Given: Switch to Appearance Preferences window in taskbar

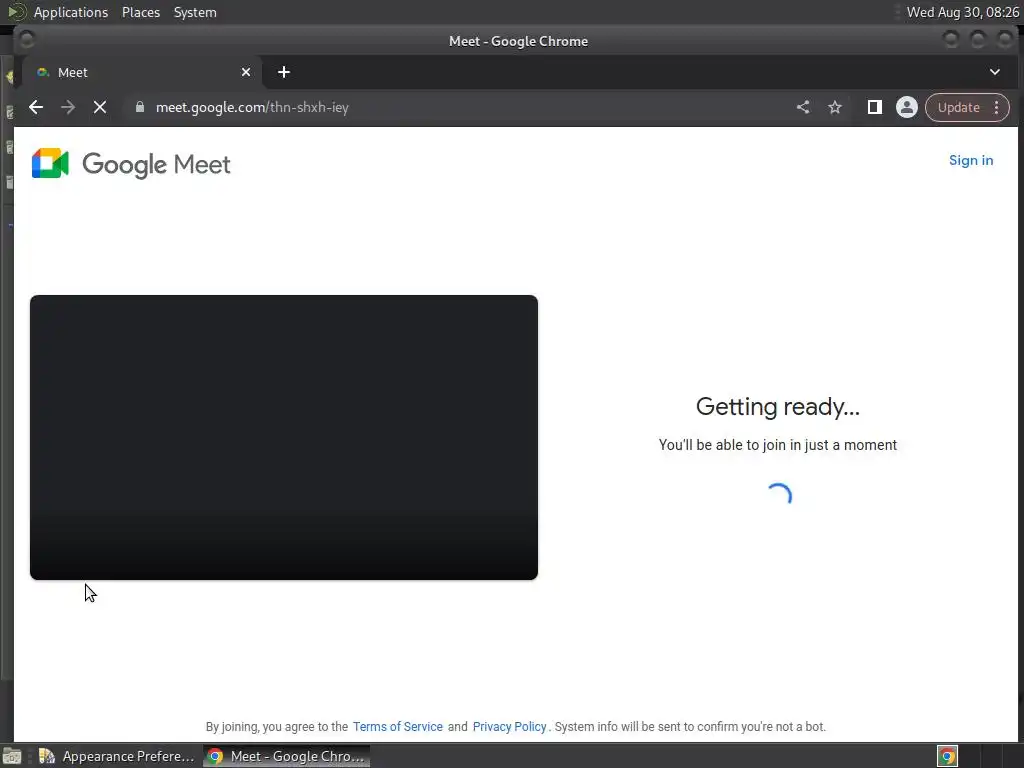Looking at the screenshot, I should pyautogui.click(x=117, y=756).
